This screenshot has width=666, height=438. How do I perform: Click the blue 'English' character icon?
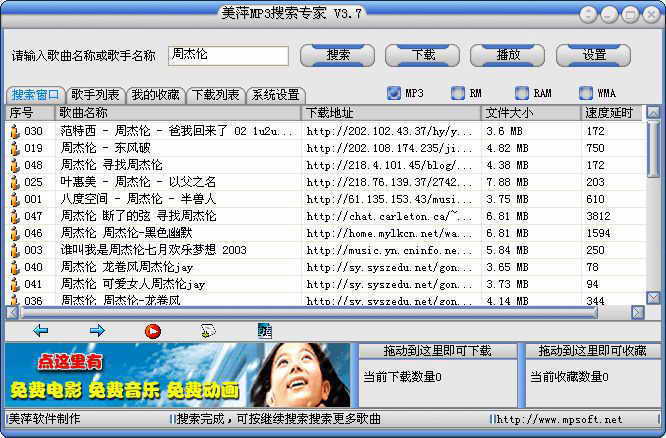point(264,330)
